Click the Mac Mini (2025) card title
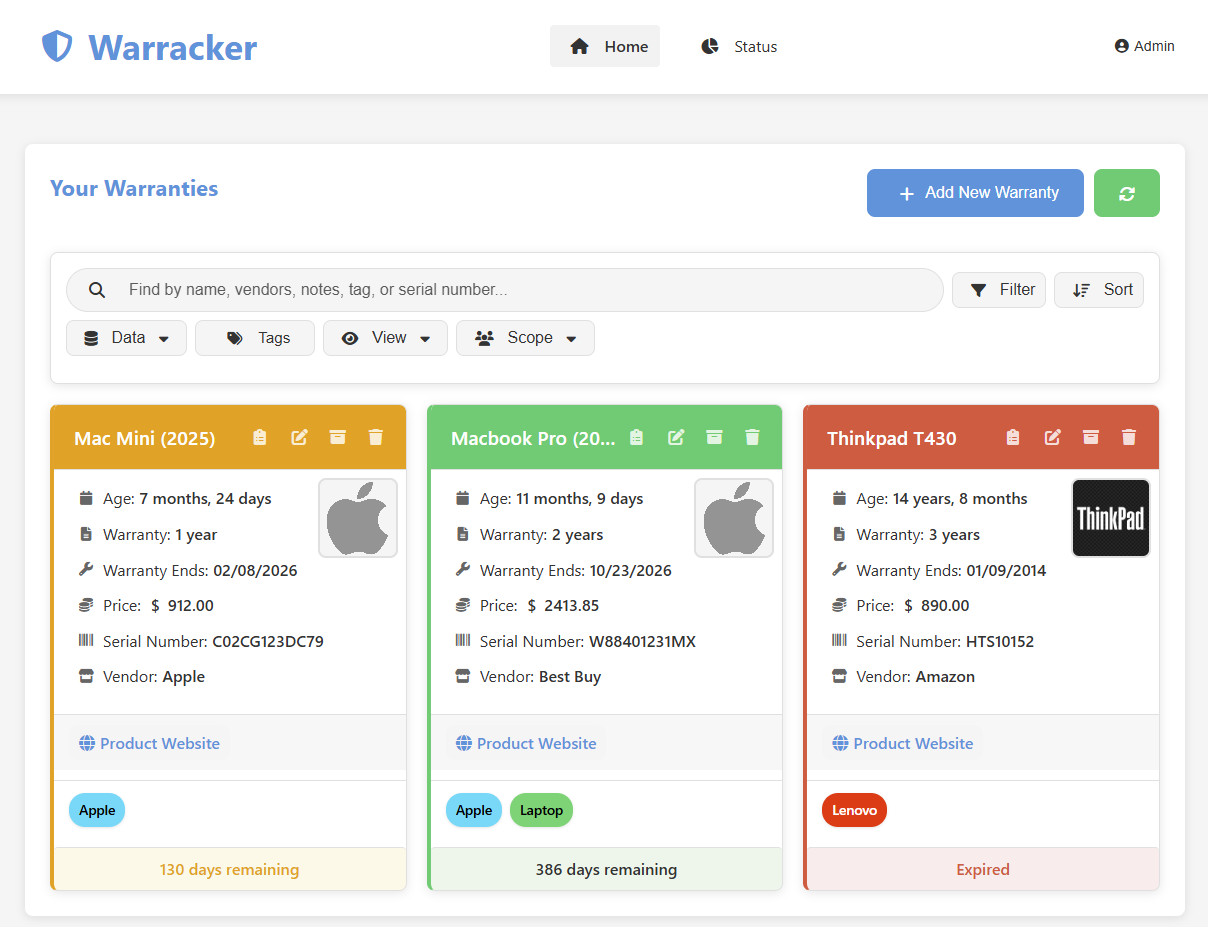Image resolution: width=1208 pixels, height=927 pixels. click(144, 438)
